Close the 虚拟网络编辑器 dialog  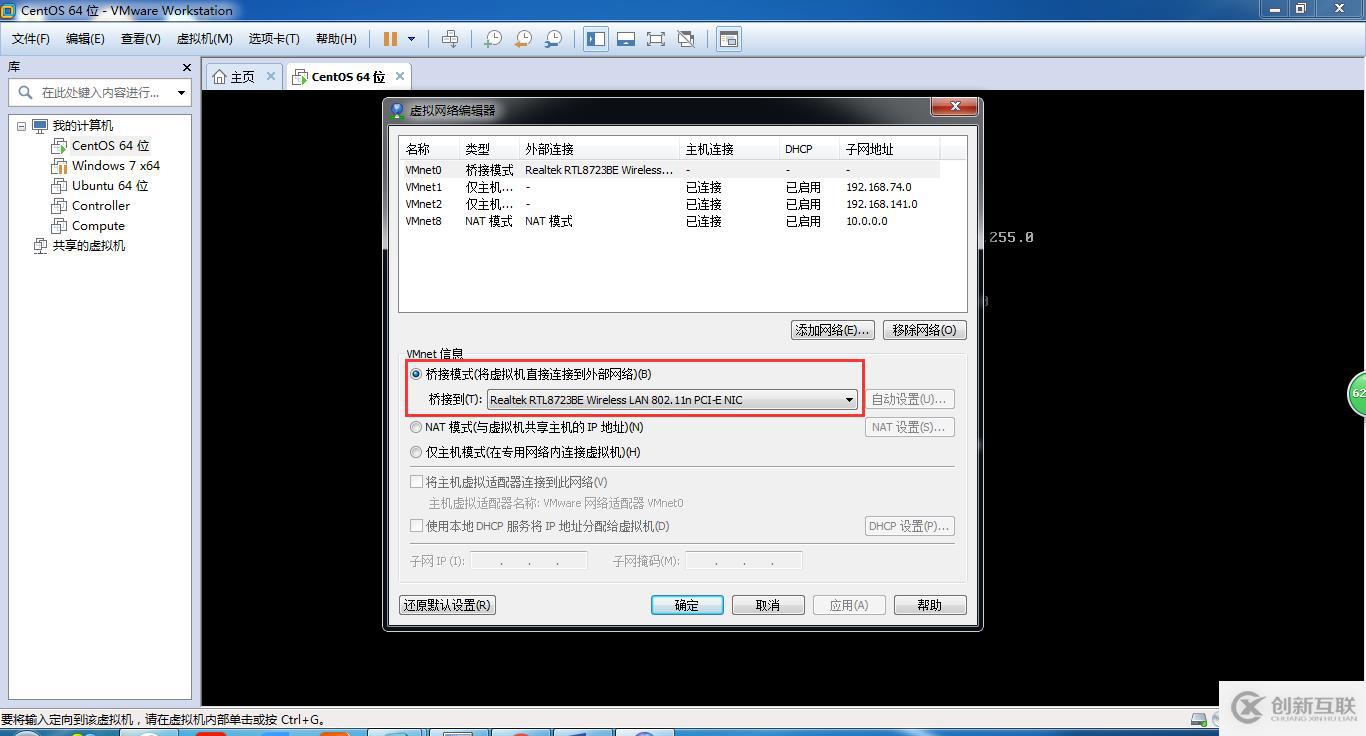[x=955, y=106]
